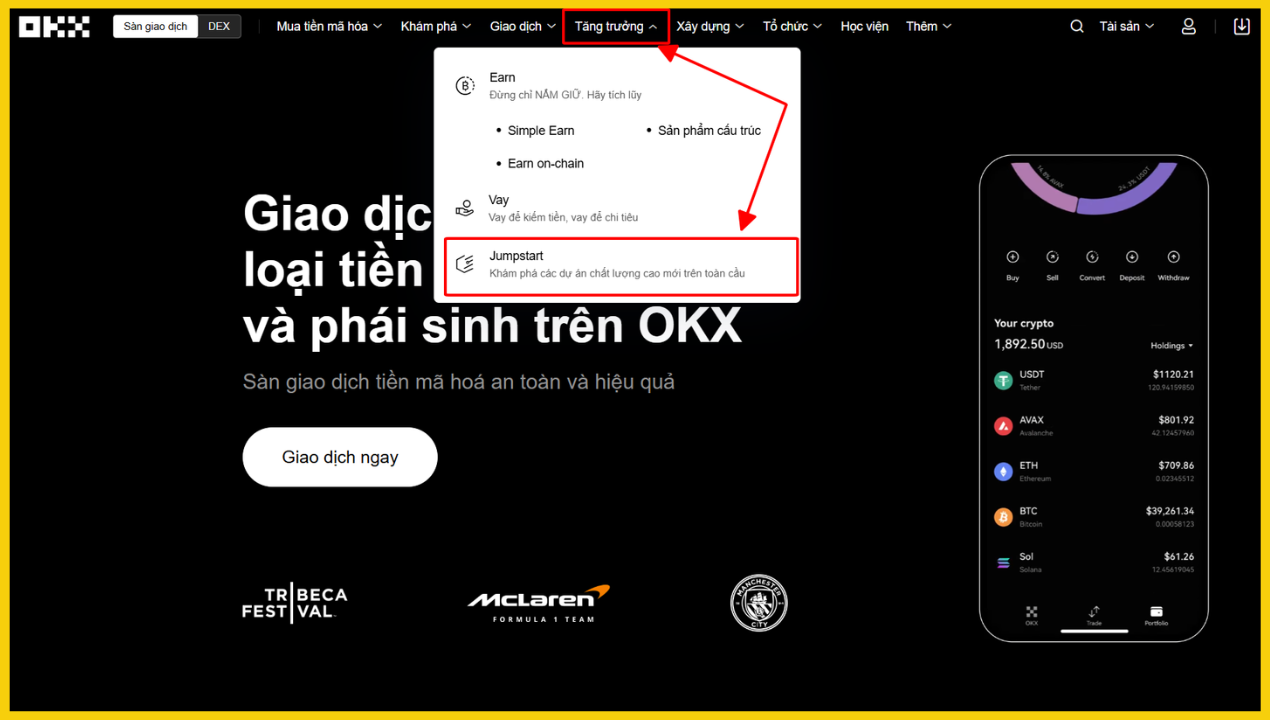Expand the Giao dịch menu

pyautogui.click(x=523, y=27)
